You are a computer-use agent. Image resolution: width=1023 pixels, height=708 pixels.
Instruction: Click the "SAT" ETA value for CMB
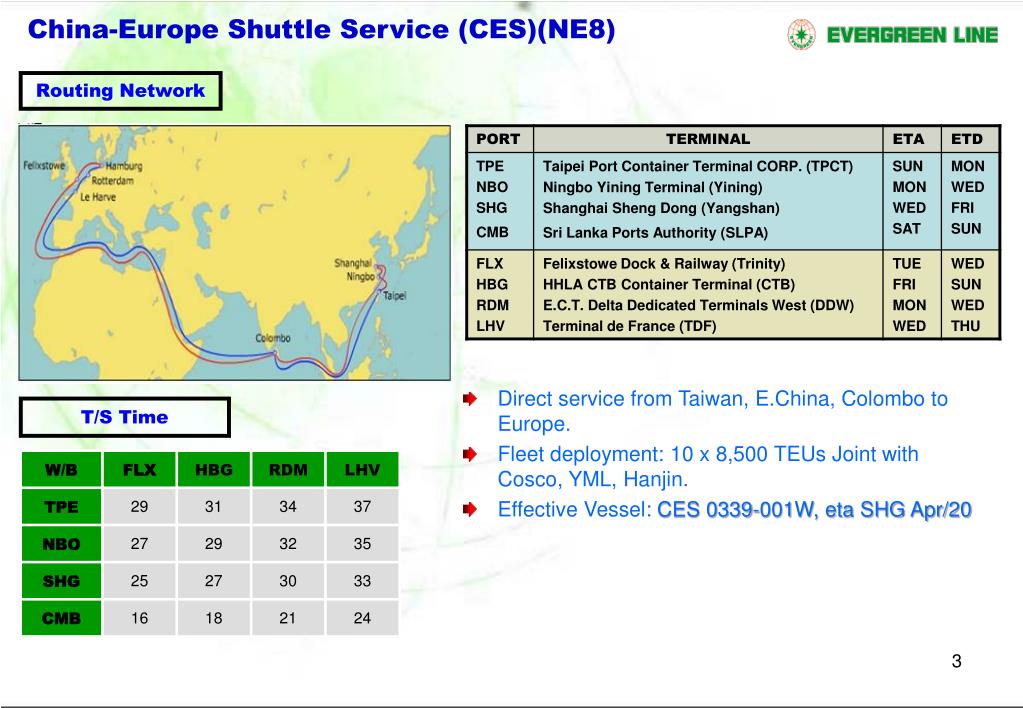[x=906, y=229]
